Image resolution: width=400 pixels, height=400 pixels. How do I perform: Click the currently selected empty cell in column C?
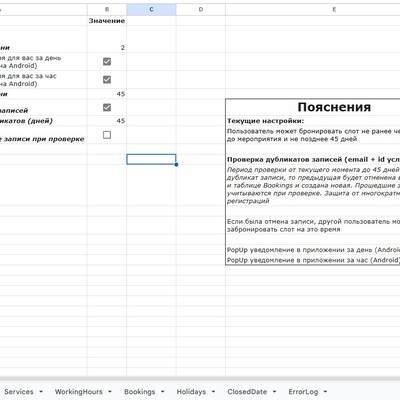click(x=151, y=159)
